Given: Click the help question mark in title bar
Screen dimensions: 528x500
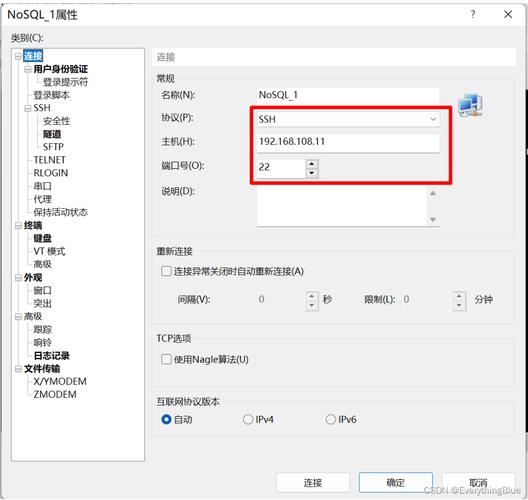Looking at the screenshot, I should [x=473, y=14].
